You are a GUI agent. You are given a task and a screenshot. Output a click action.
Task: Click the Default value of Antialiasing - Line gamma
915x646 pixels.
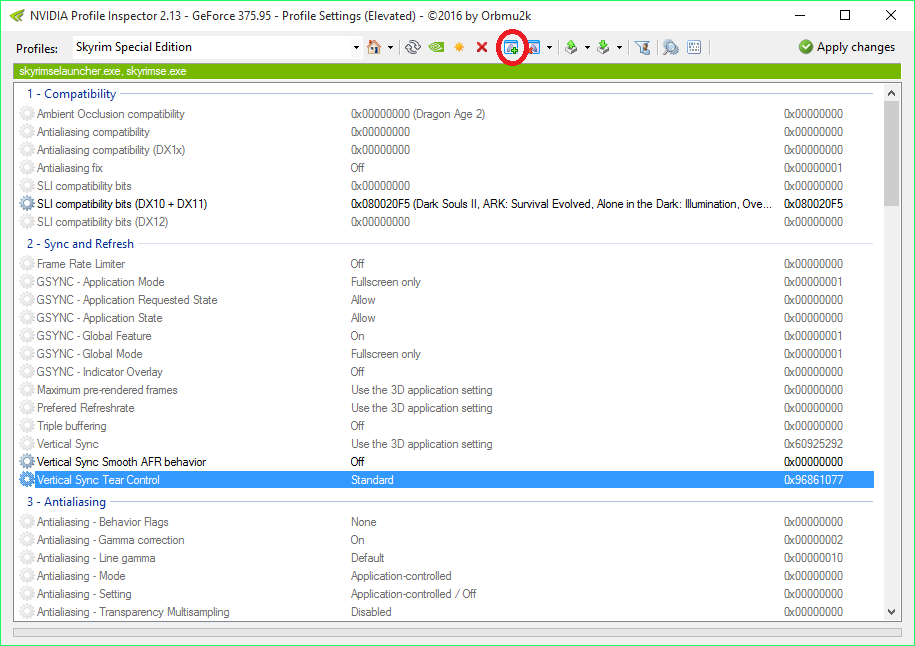tap(368, 558)
